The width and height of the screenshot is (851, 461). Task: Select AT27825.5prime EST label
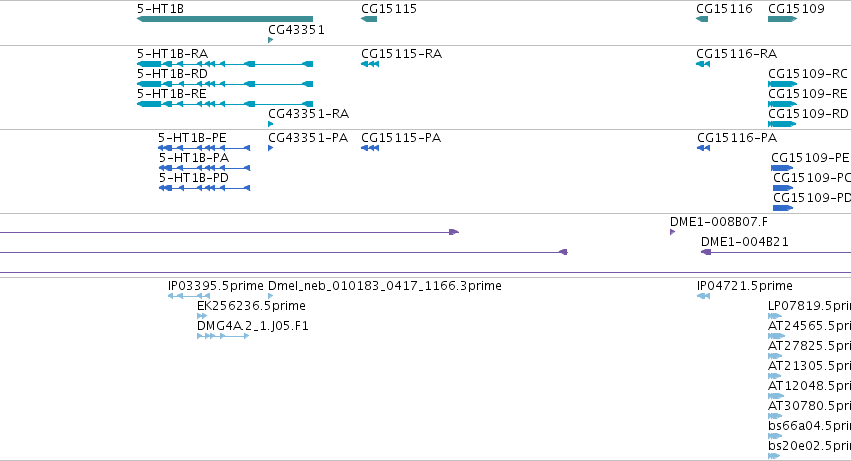[809, 346]
